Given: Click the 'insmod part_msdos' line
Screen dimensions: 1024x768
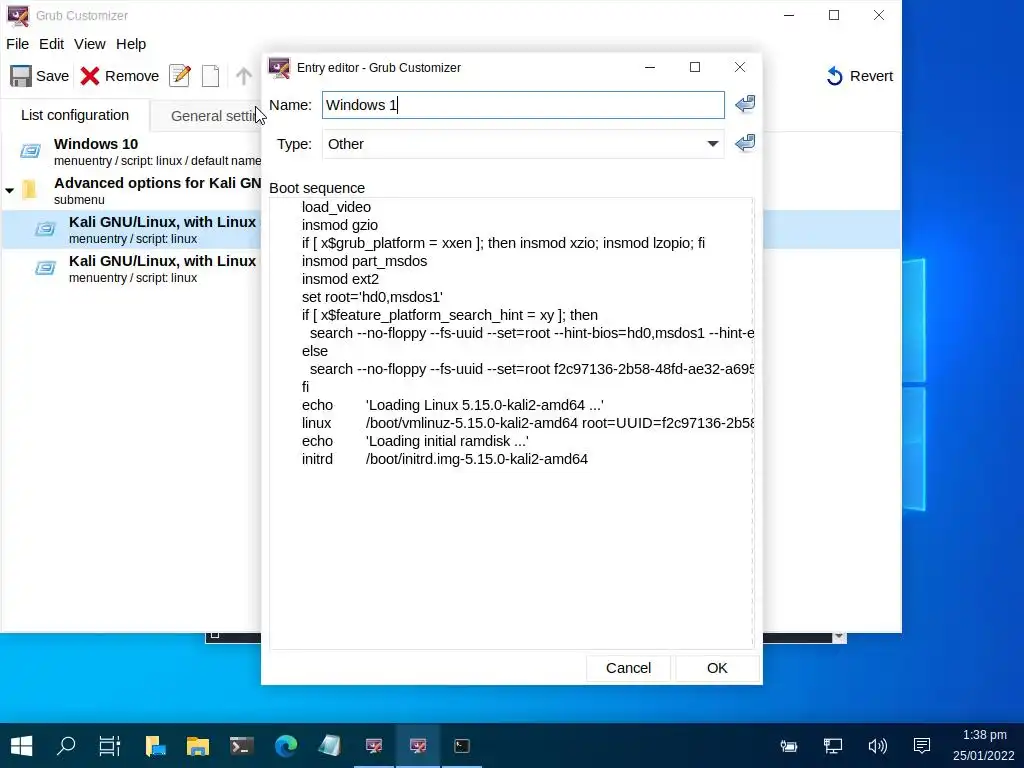Looking at the screenshot, I should (364, 261).
